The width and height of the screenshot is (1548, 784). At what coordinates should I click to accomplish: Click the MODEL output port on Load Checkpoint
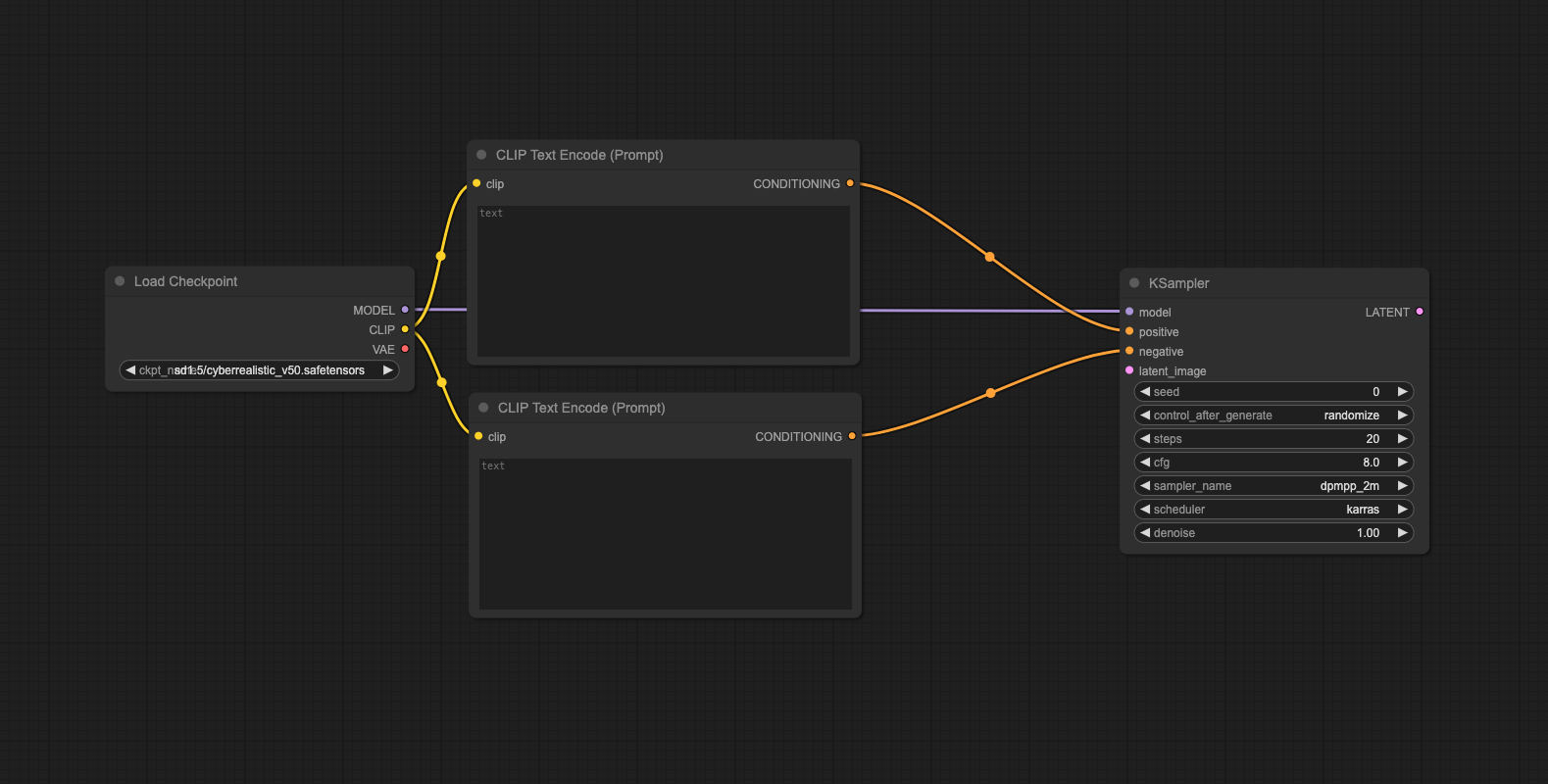[405, 310]
